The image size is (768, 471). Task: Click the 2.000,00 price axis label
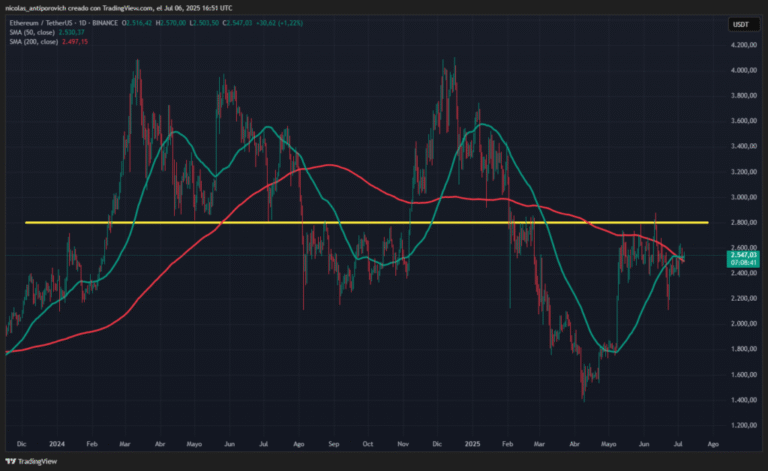coord(744,324)
